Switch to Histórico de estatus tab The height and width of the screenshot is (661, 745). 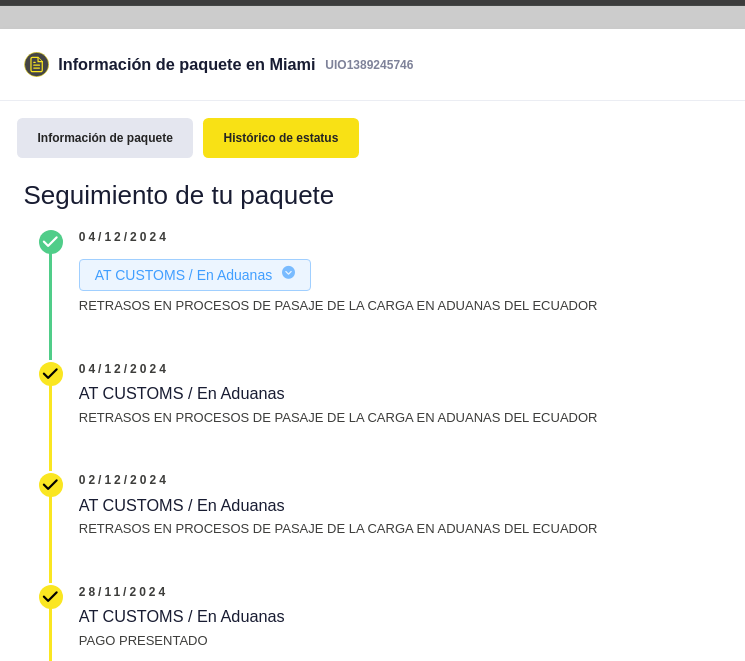[281, 138]
